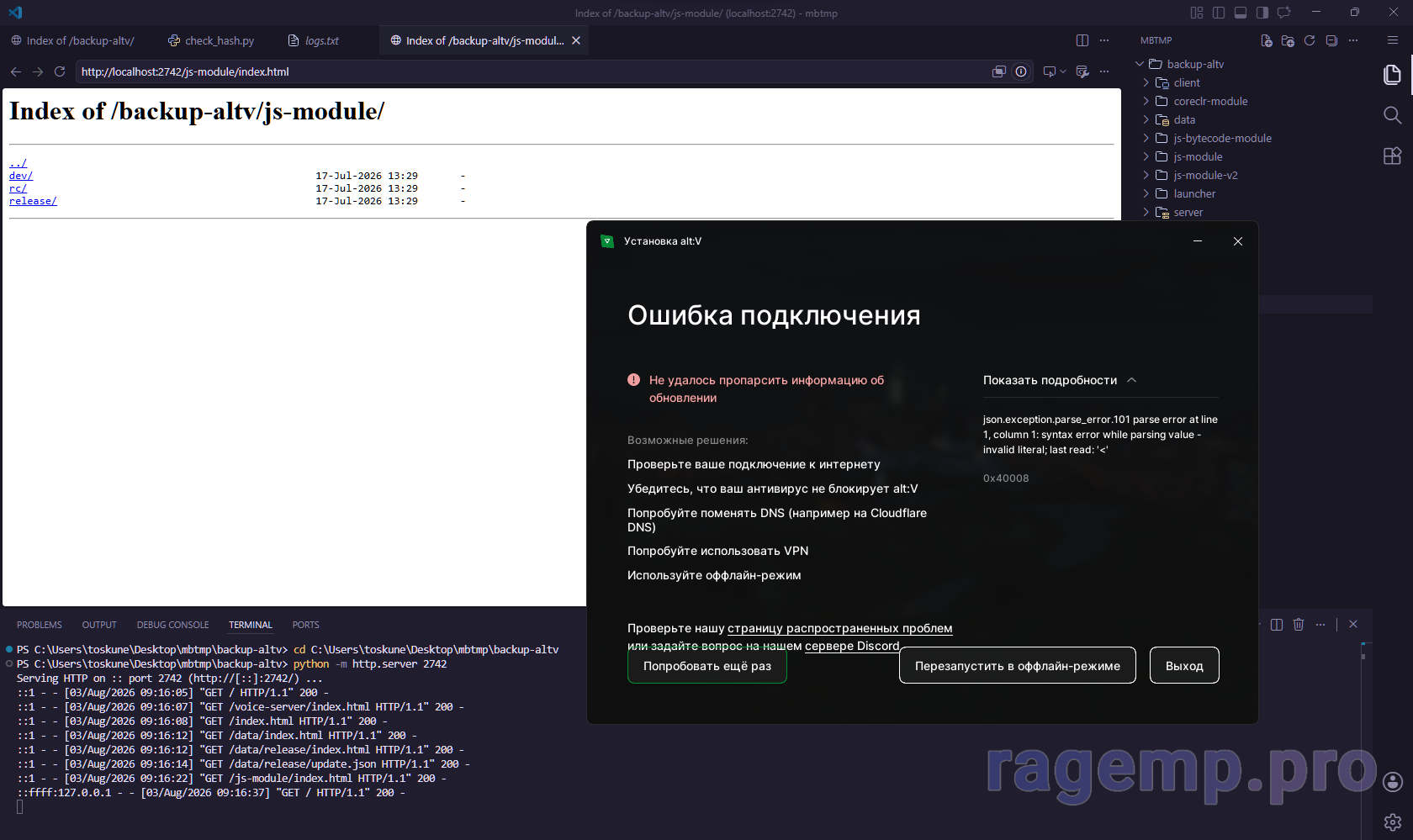This screenshot has width=1413, height=840.
Task: Click Попробовать ещё раз retry button
Action: 707,666
